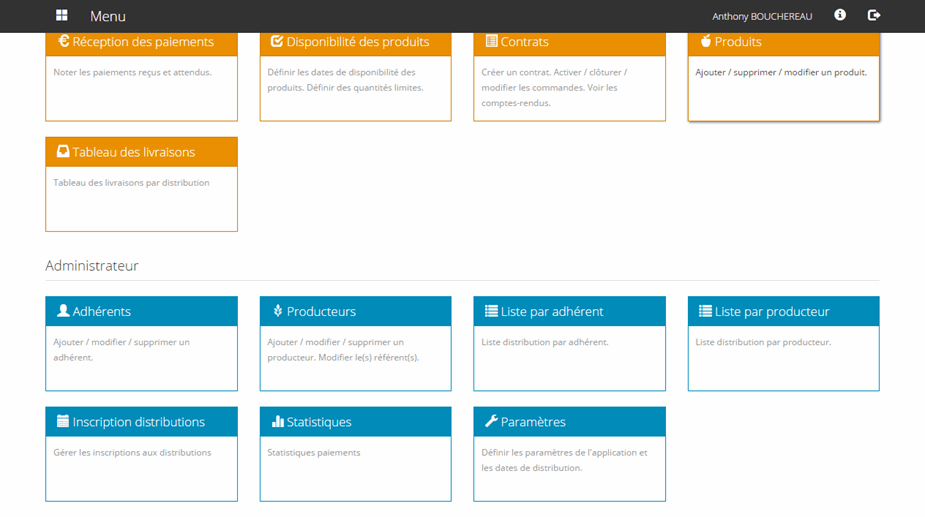Click the list icon on Liste par producteur
The image size is (925, 517).
pos(705,311)
